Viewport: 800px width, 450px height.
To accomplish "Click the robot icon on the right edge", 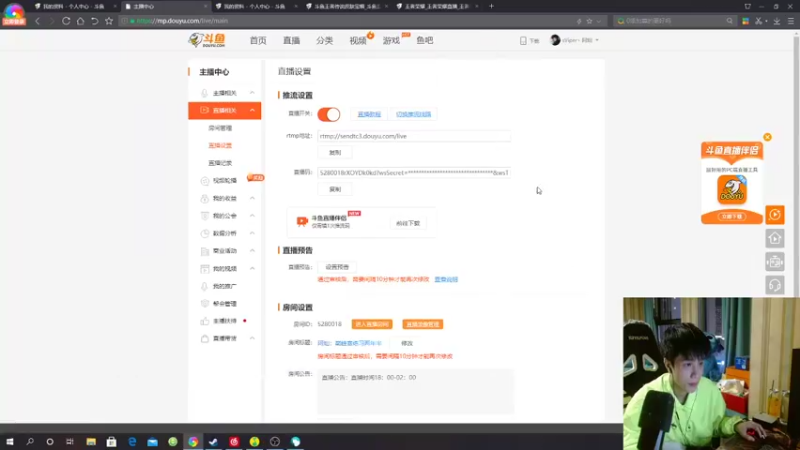I will tap(775, 262).
